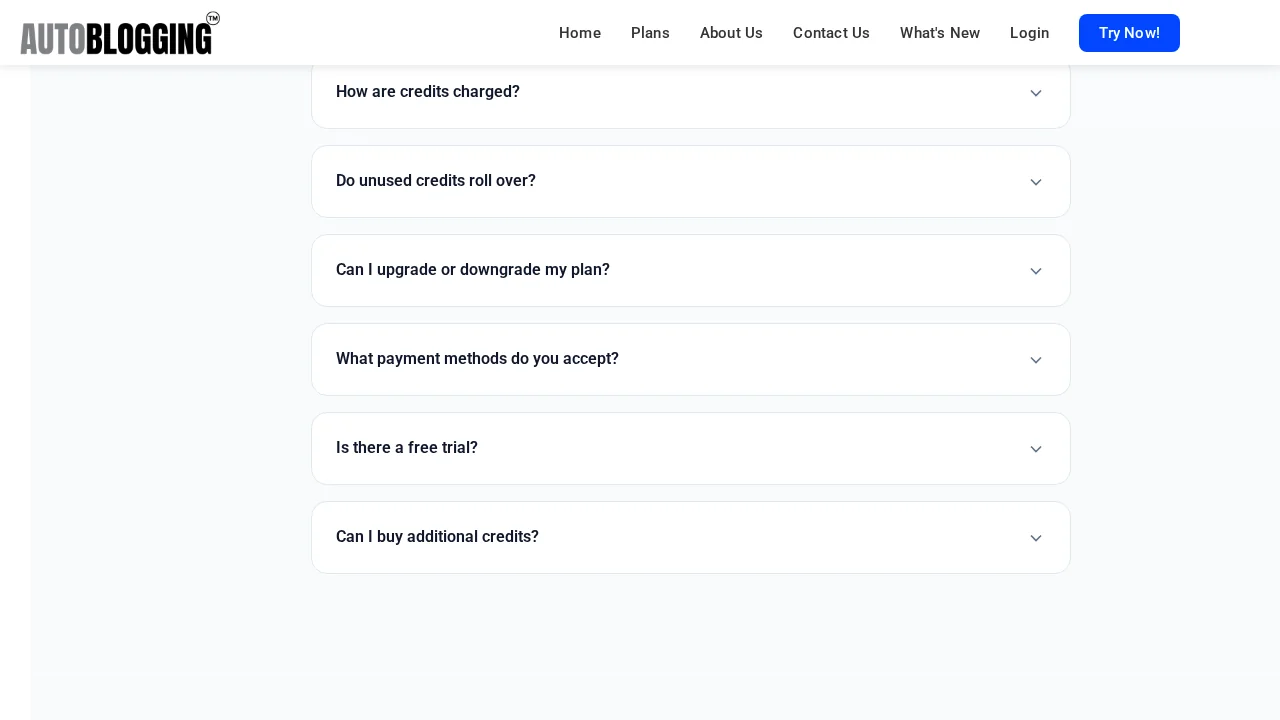Screen dimensions: 1280x720
Task: Open the About Us page
Action: pyautogui.click(x=731, y=33)
